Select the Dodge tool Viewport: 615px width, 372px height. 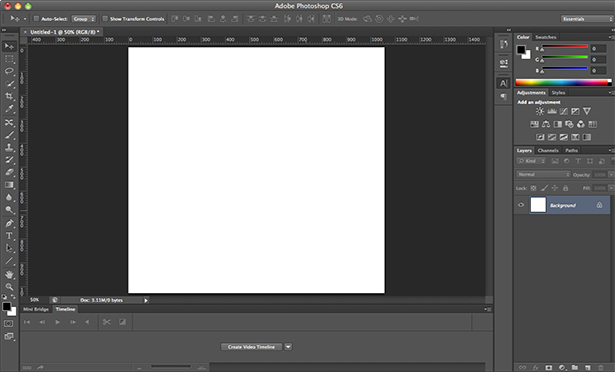click(x=9, y=210)
